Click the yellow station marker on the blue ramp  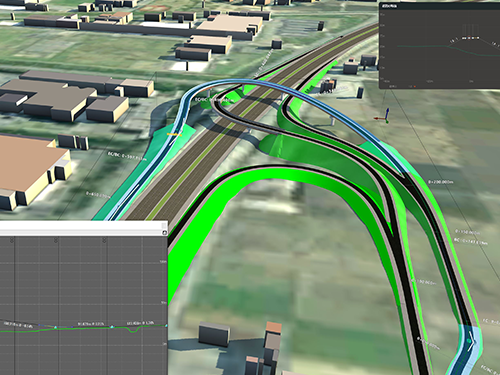click(x=175, y=134)
